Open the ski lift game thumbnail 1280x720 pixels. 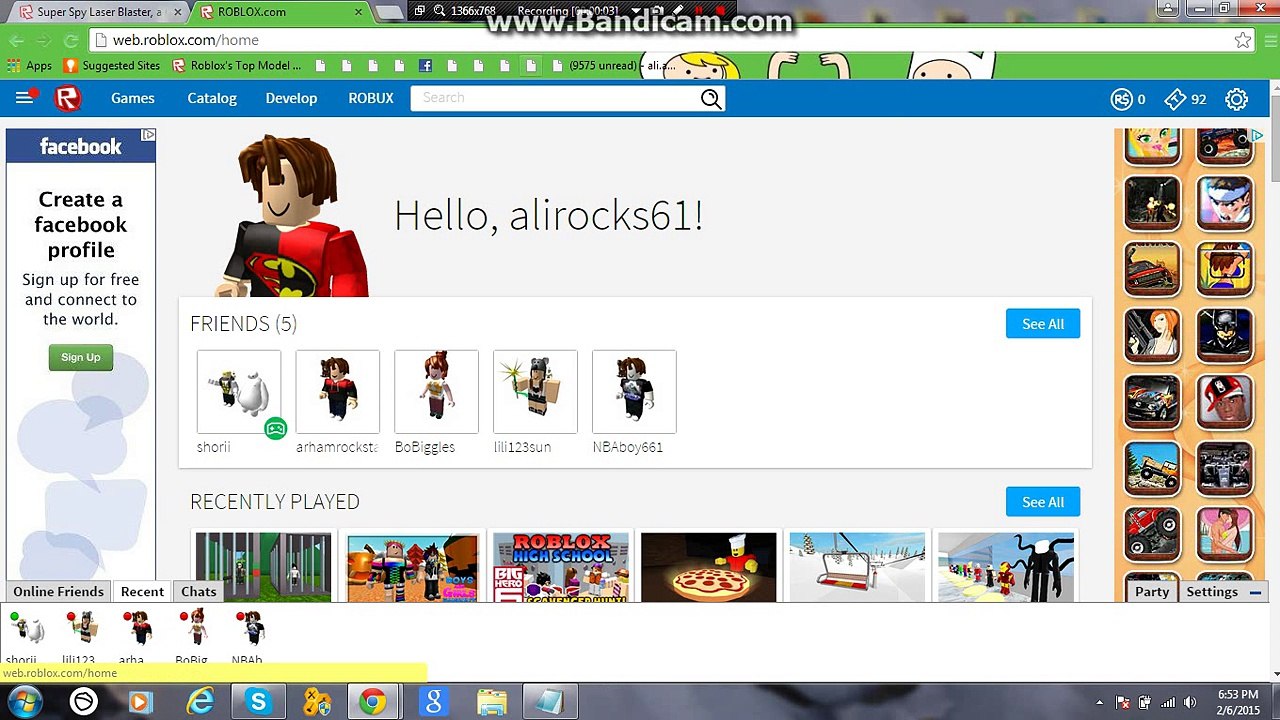coord(857,567)
